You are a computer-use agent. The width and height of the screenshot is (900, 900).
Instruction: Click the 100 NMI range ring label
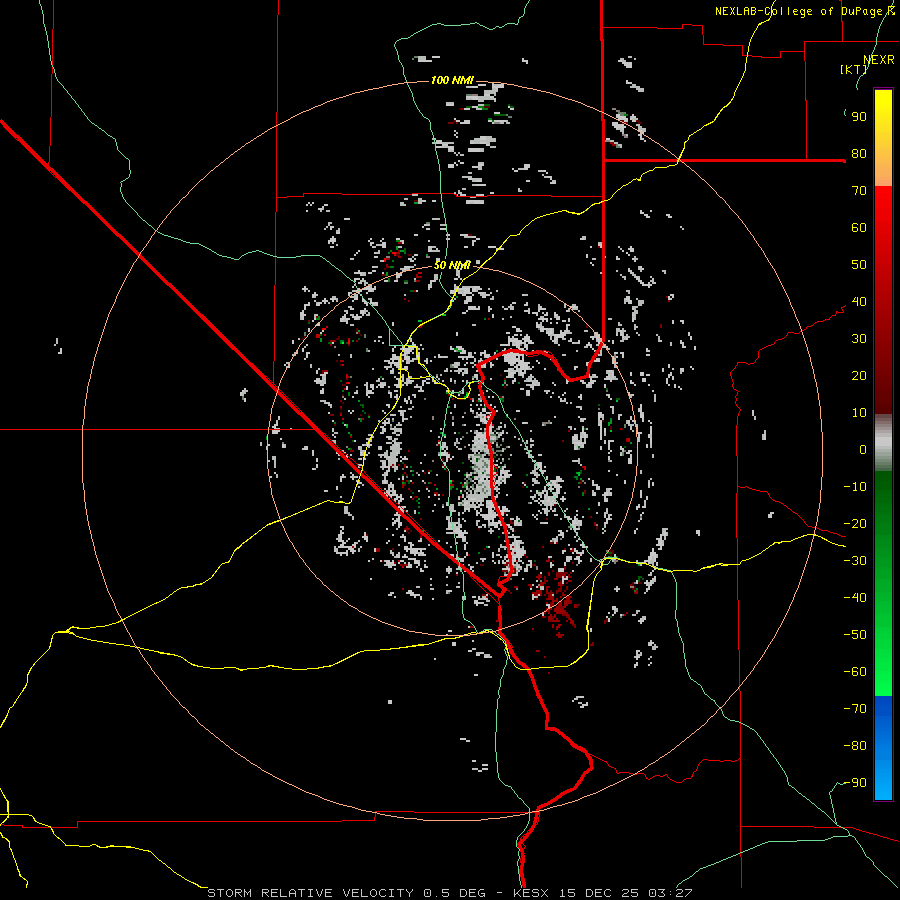pos(452,80)
